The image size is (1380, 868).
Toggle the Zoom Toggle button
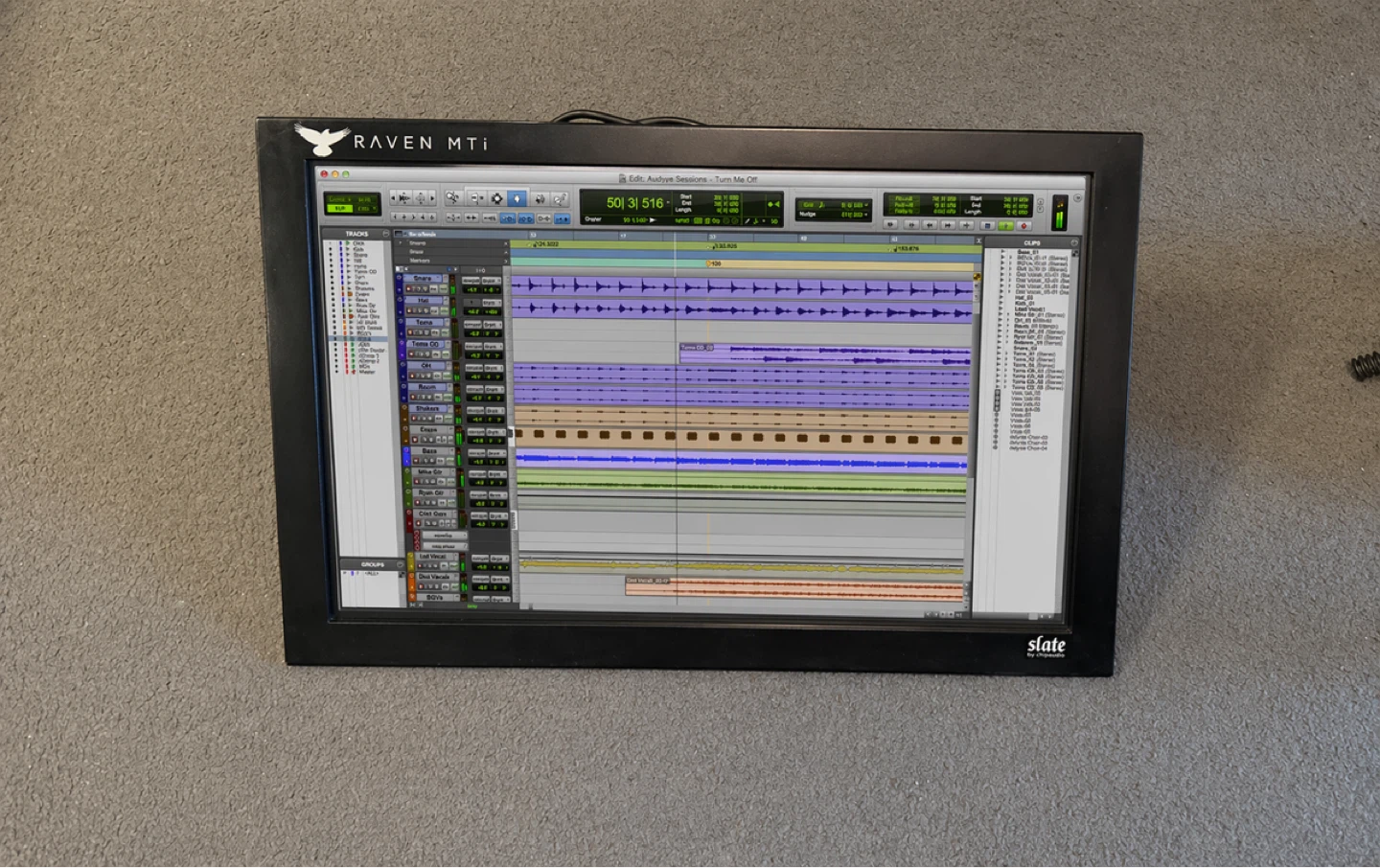[453, 217]
